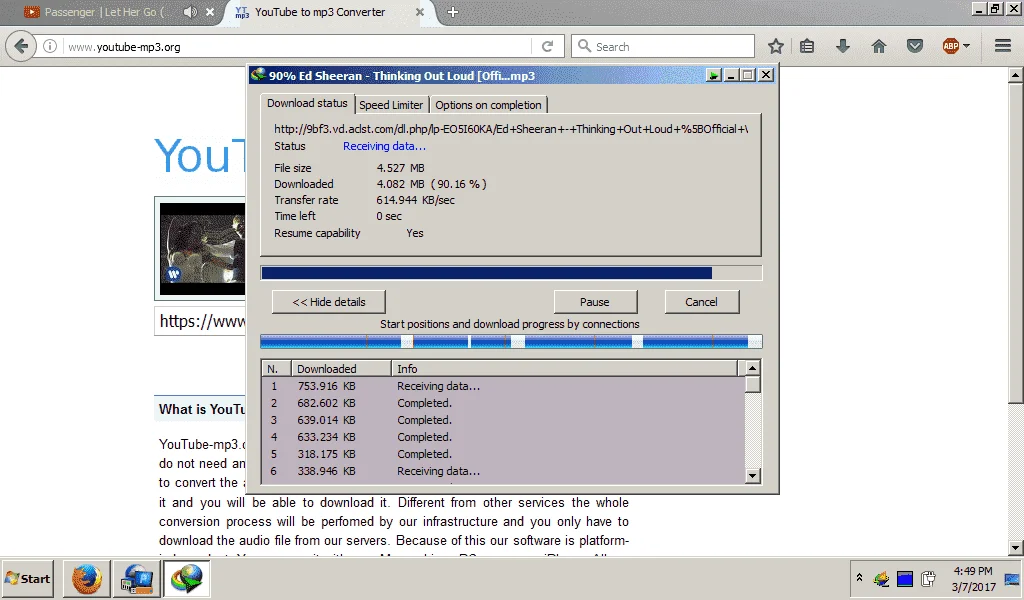Click the page scrollbar down arrow
This screenshot has width=1024, height=600.
tap(1016, 548)
